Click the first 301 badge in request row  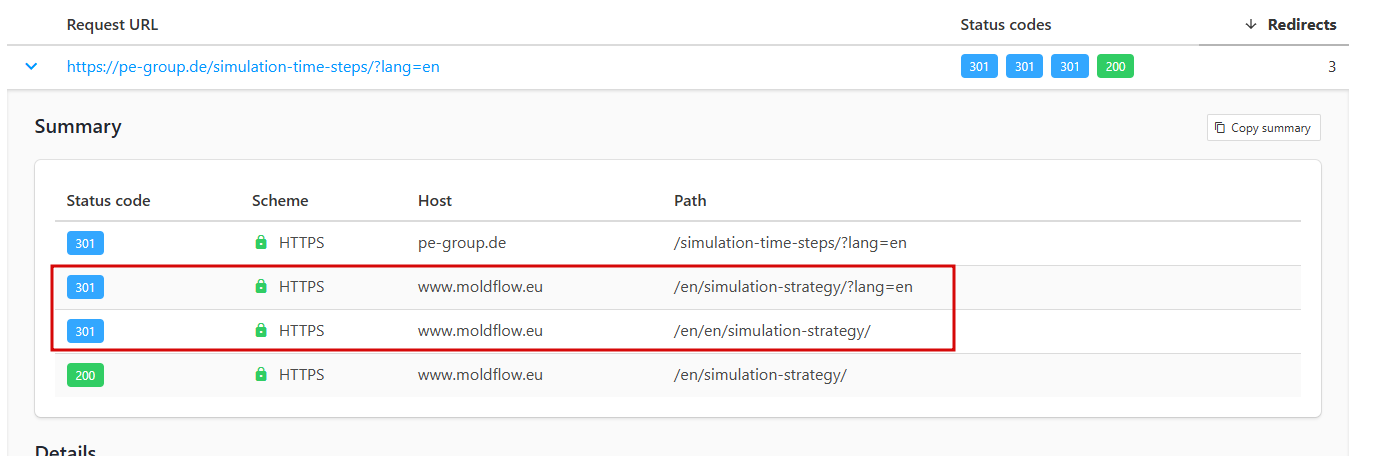coord(979,67)
